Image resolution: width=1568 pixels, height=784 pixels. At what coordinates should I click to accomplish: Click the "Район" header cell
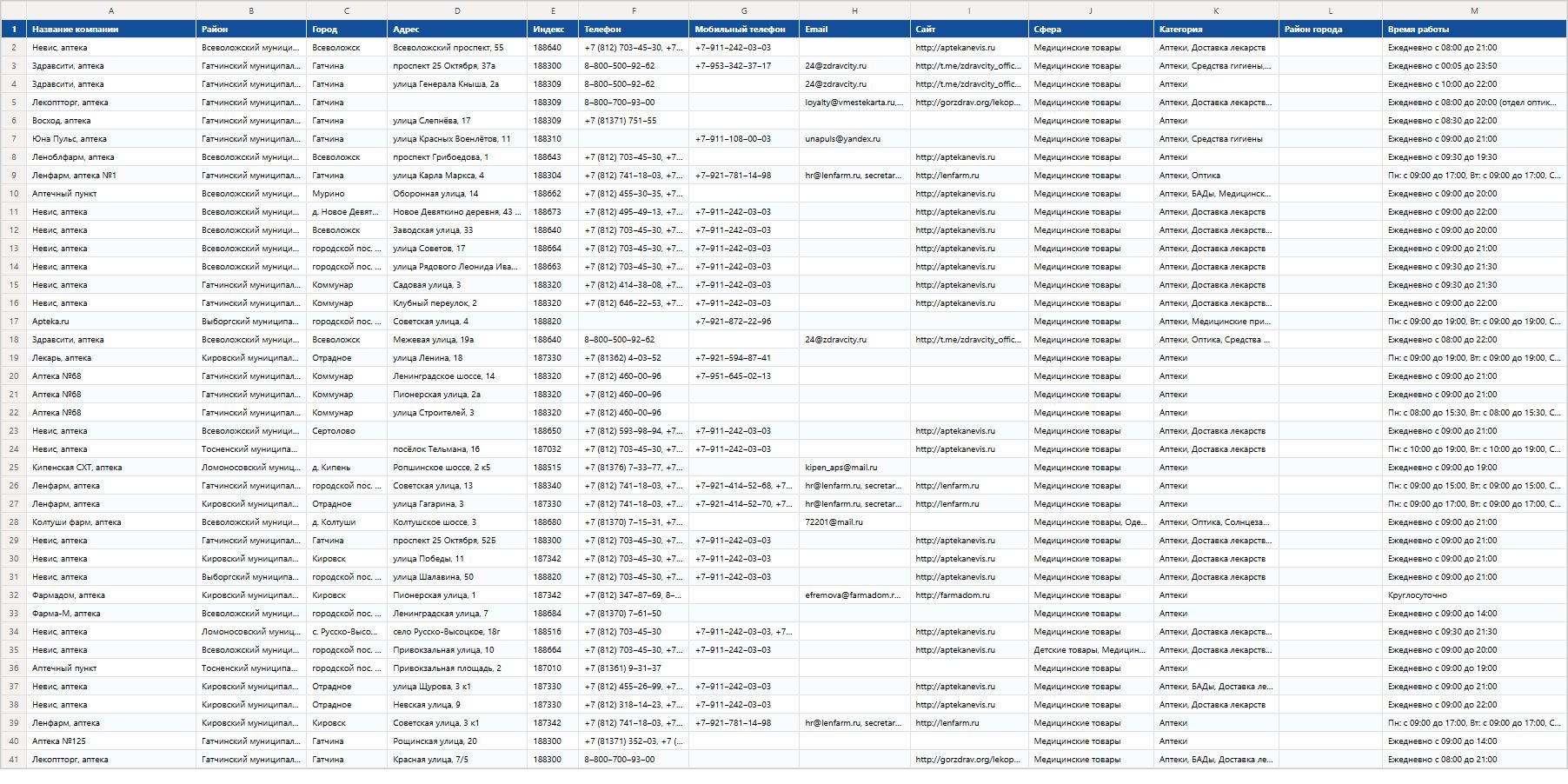point(251,30)
